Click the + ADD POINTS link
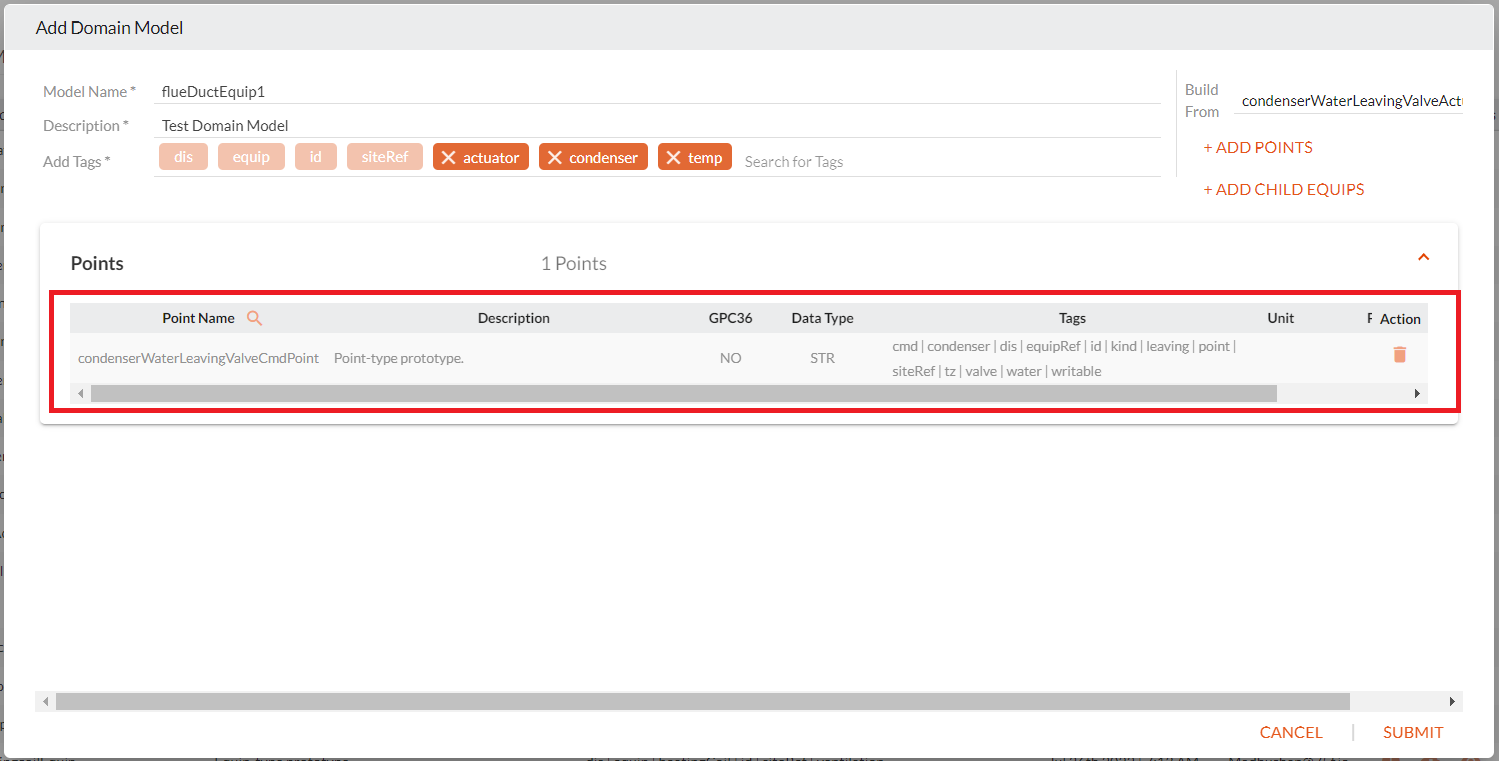Screen dimensions: 1499x762 coord(1258,147)
